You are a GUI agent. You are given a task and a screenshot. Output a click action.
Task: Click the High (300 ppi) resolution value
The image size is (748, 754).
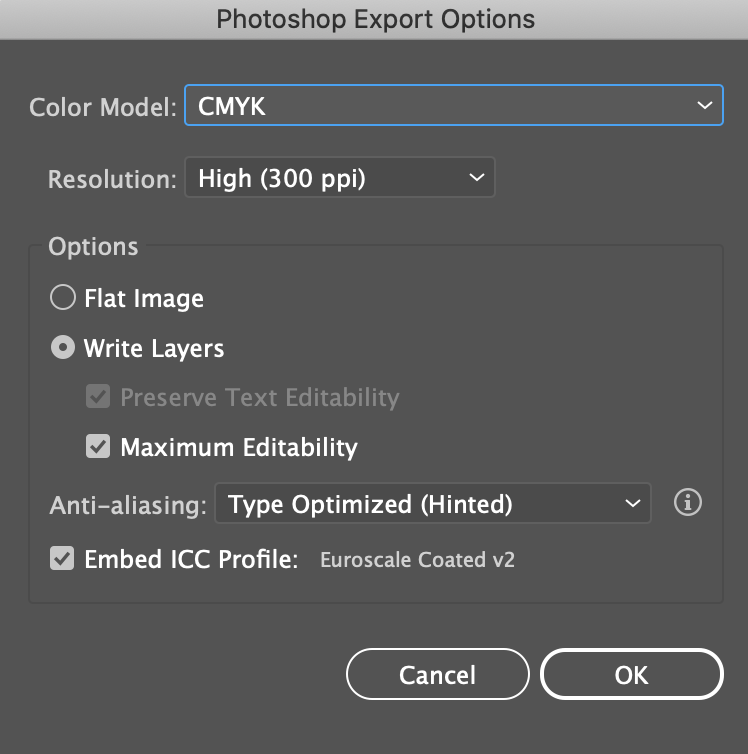282,179
